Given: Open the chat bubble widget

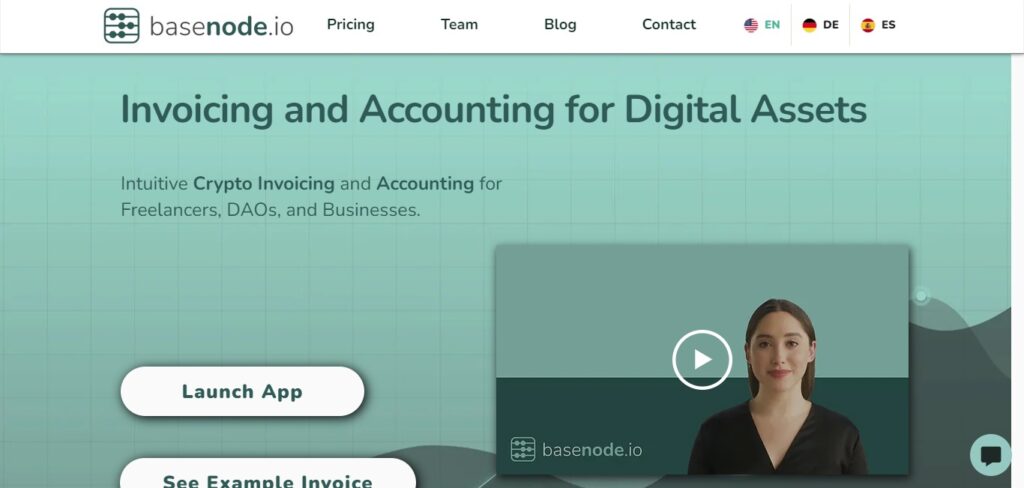Looking at the screenshot, I should tap(990, 455).
